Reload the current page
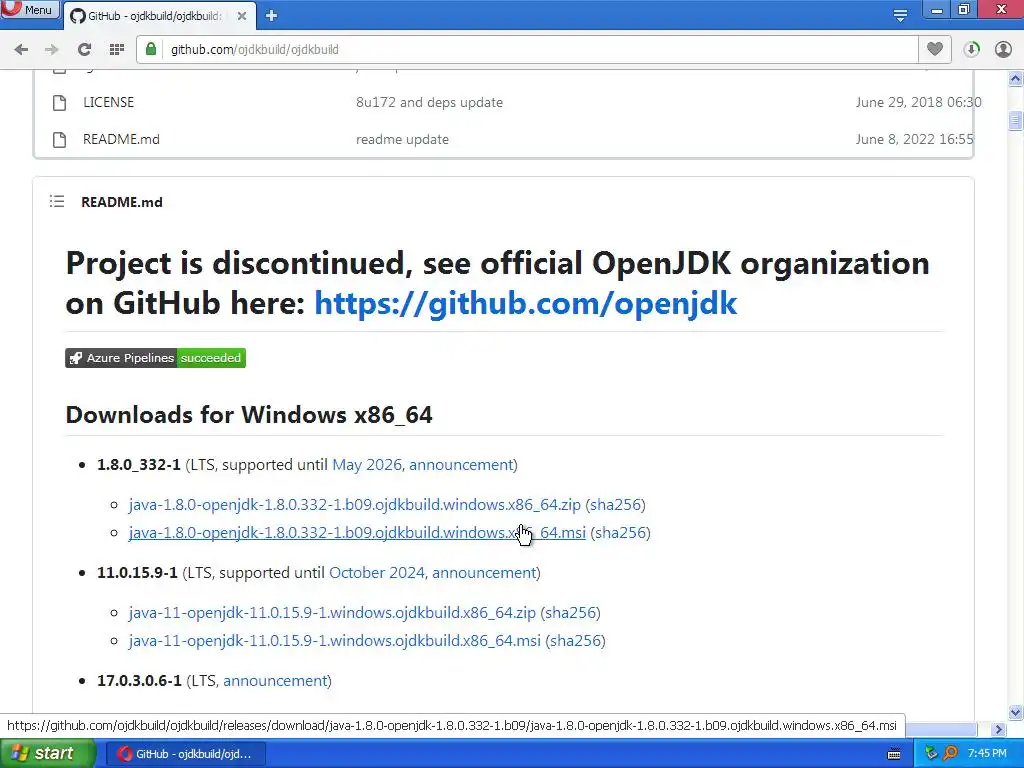 pyautogui.click(x=84, y=49)
